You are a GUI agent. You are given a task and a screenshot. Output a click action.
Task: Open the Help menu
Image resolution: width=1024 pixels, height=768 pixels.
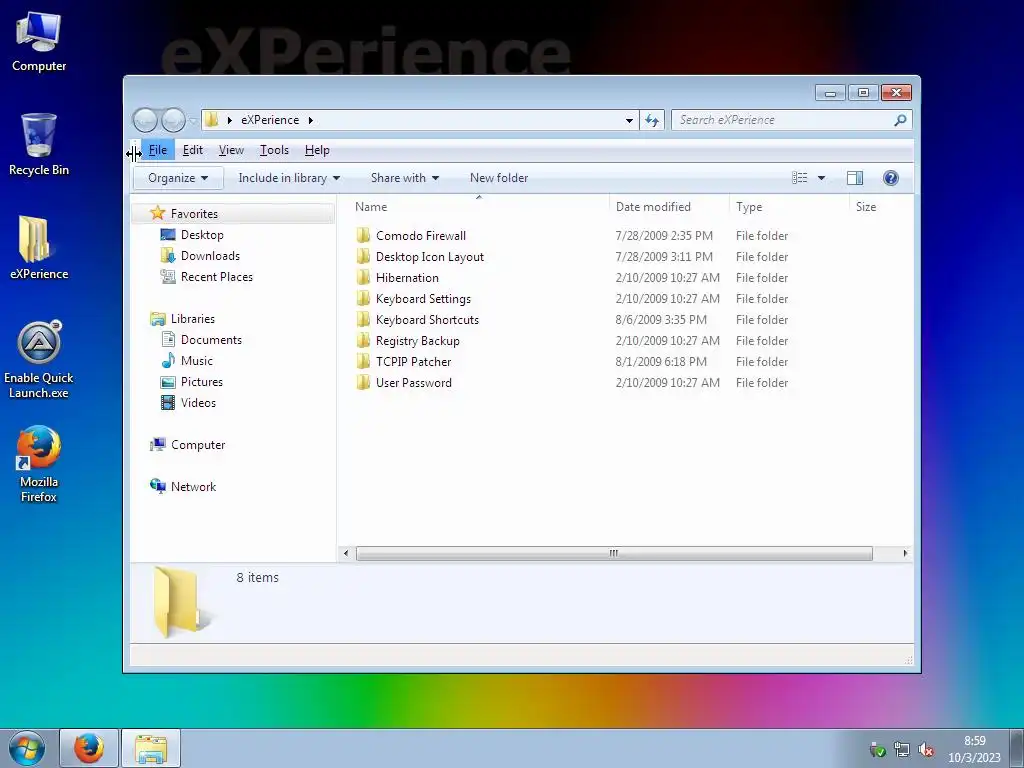(x=317, y=150)
